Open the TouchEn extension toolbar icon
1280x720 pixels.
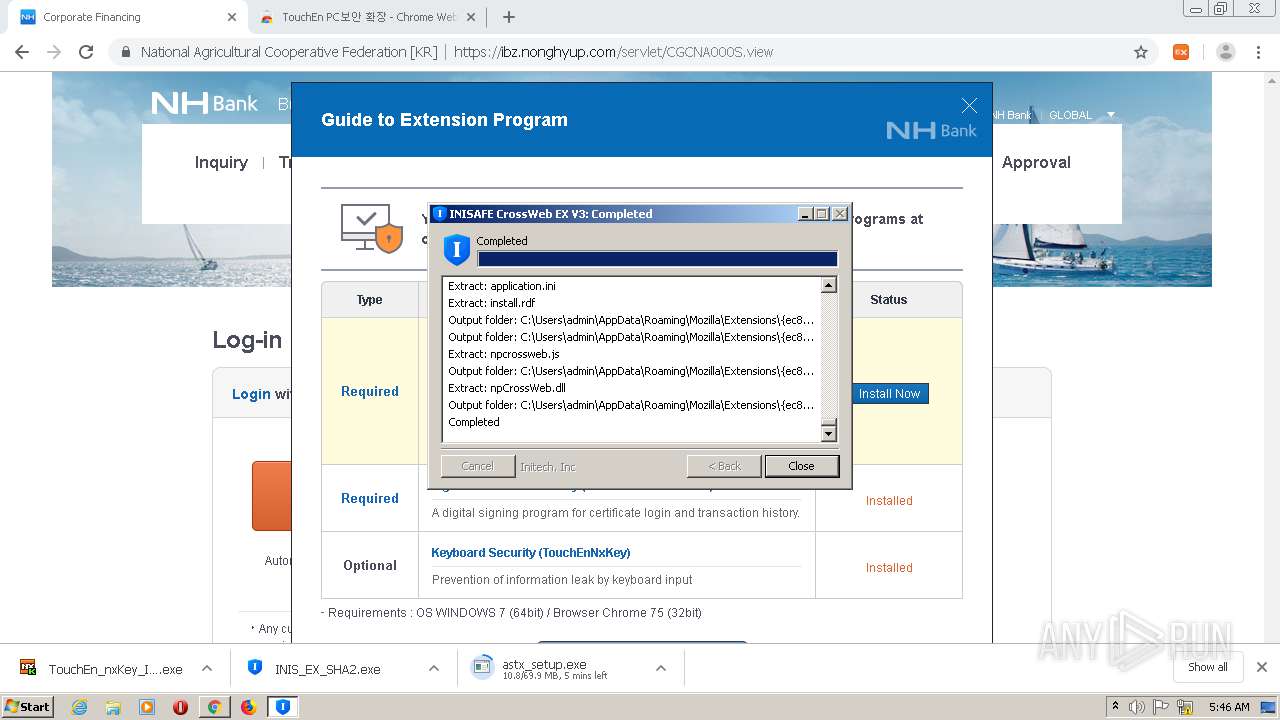pos(1181,52)
